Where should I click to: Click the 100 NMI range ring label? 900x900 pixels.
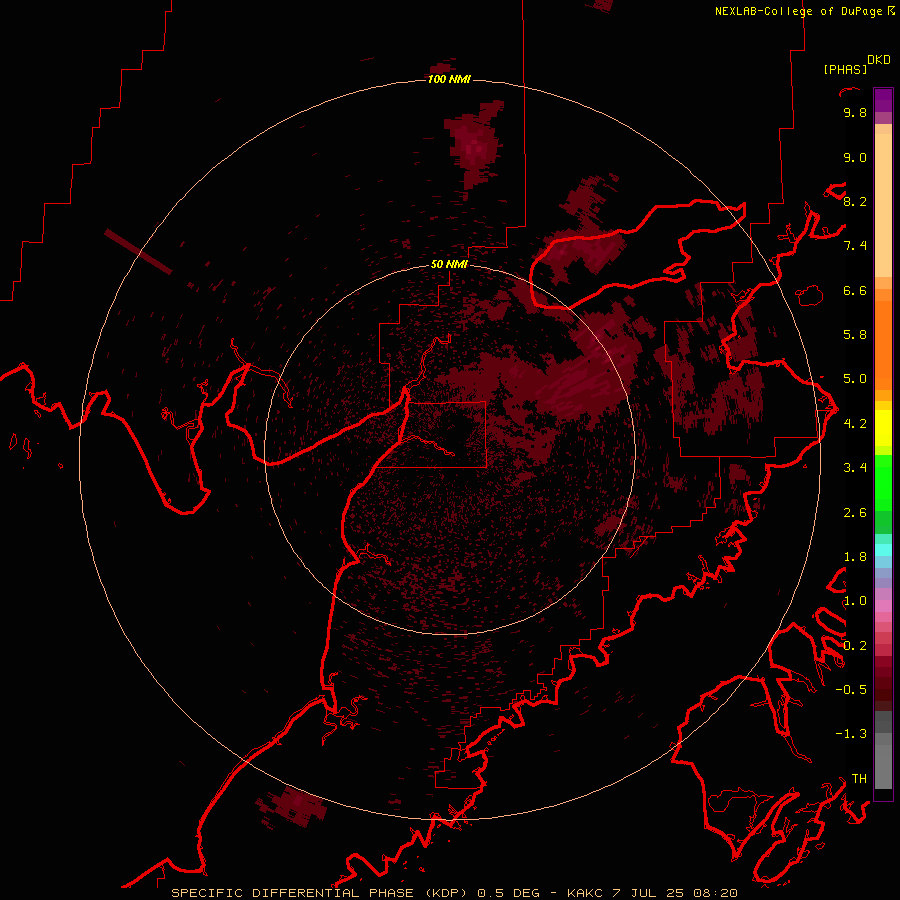[x=449, y=79]
